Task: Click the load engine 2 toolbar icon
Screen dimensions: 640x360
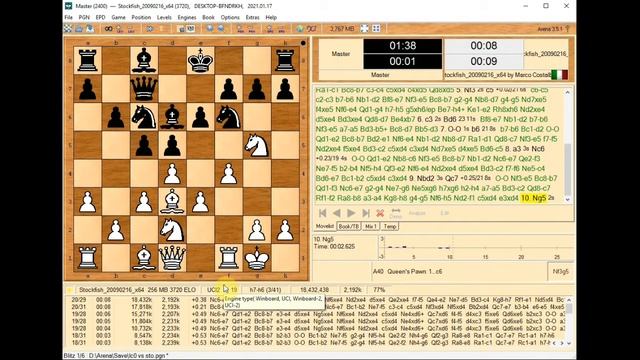Action: click(131, 29)
